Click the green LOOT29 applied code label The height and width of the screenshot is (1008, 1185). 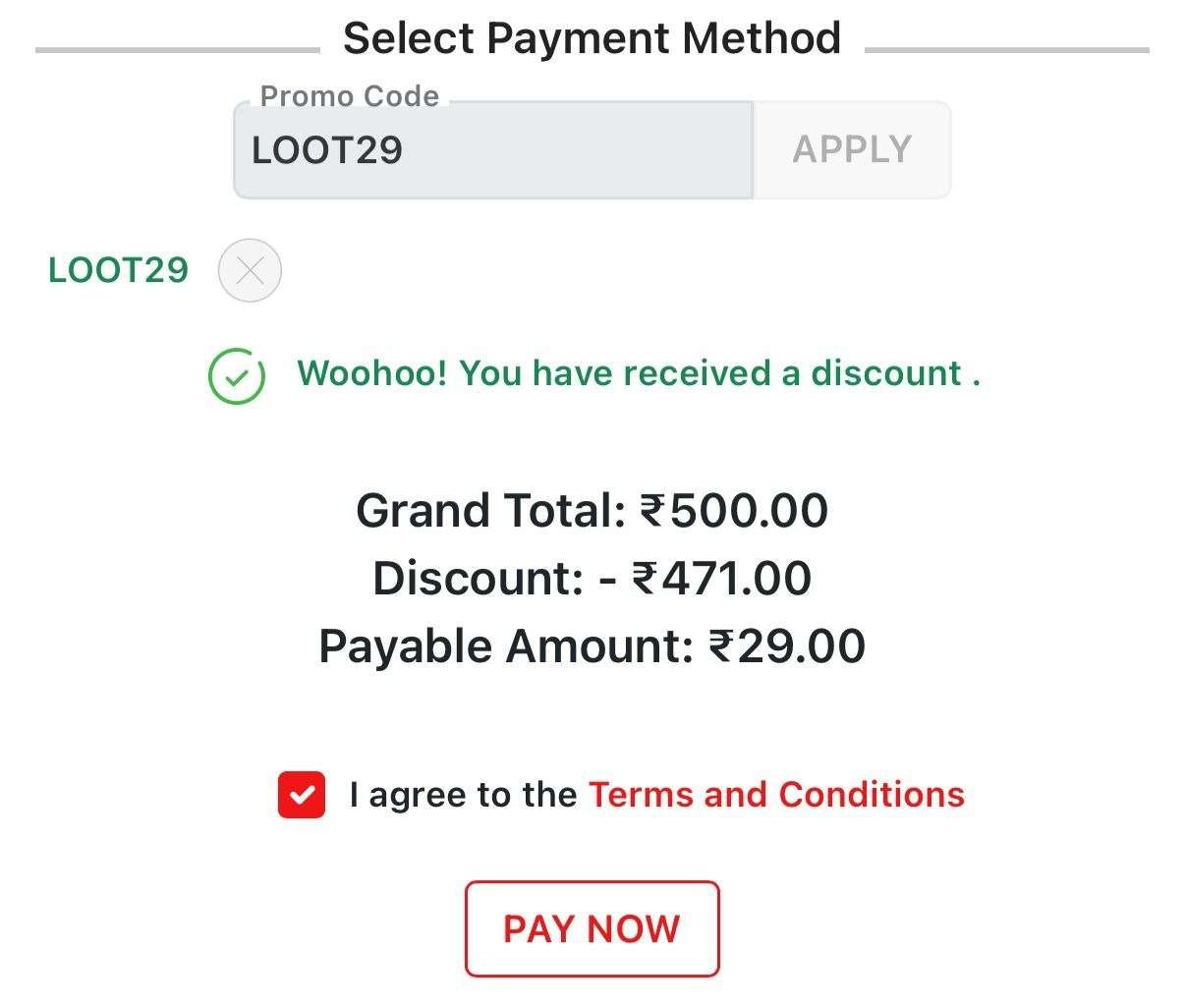(118, 270)
